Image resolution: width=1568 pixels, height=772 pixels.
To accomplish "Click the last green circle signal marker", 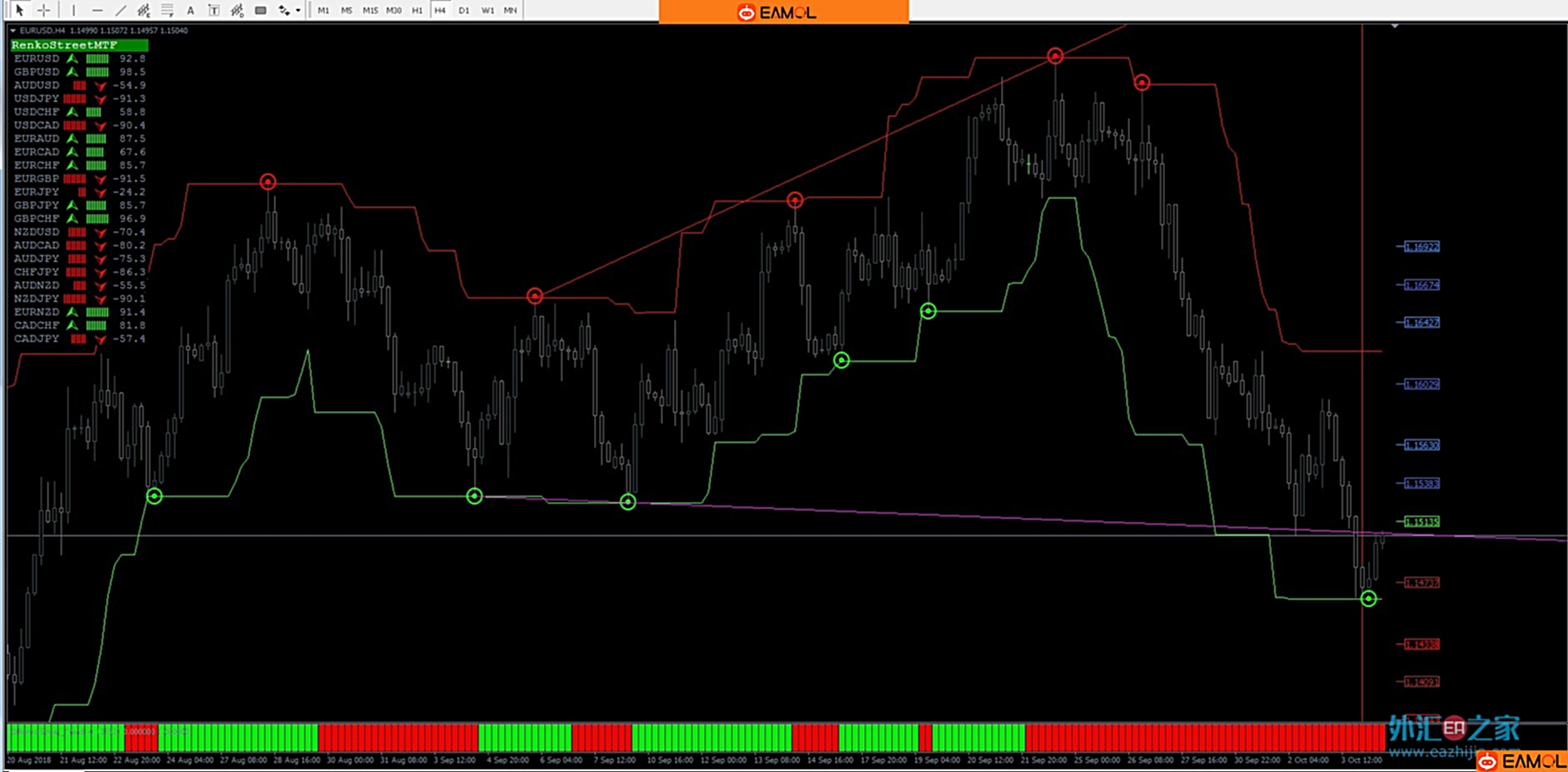I will click(1368, 599).
